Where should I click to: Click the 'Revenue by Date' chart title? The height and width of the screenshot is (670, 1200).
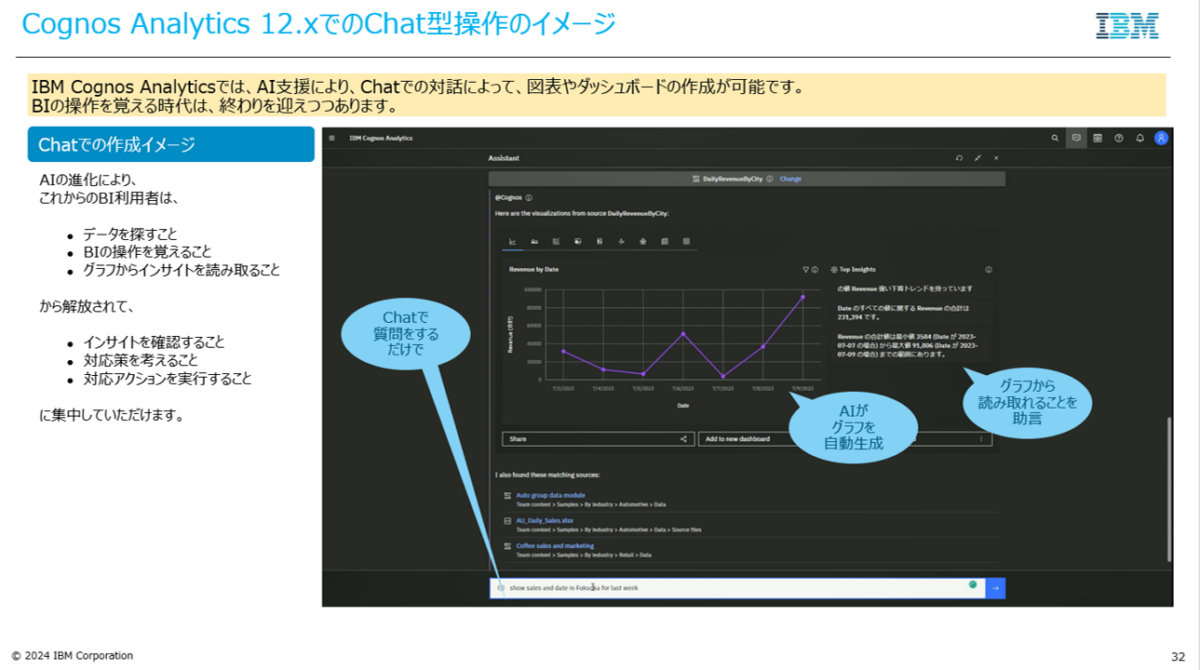(534, 269)
